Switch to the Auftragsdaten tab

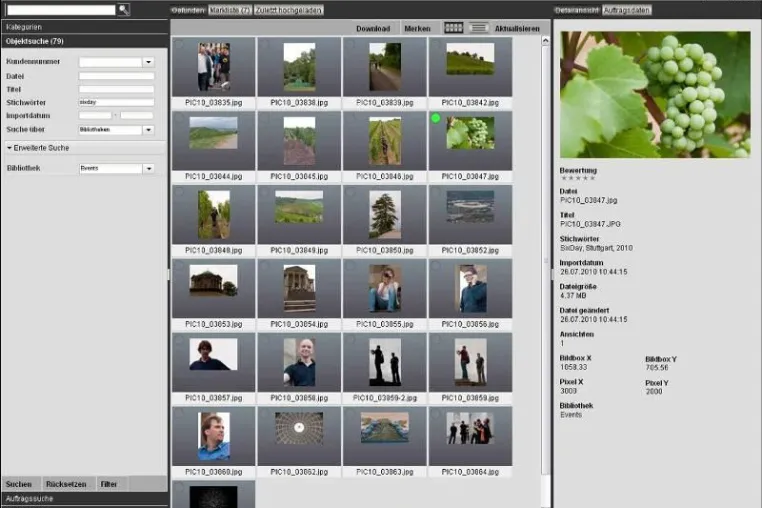(x=626, y=10)
